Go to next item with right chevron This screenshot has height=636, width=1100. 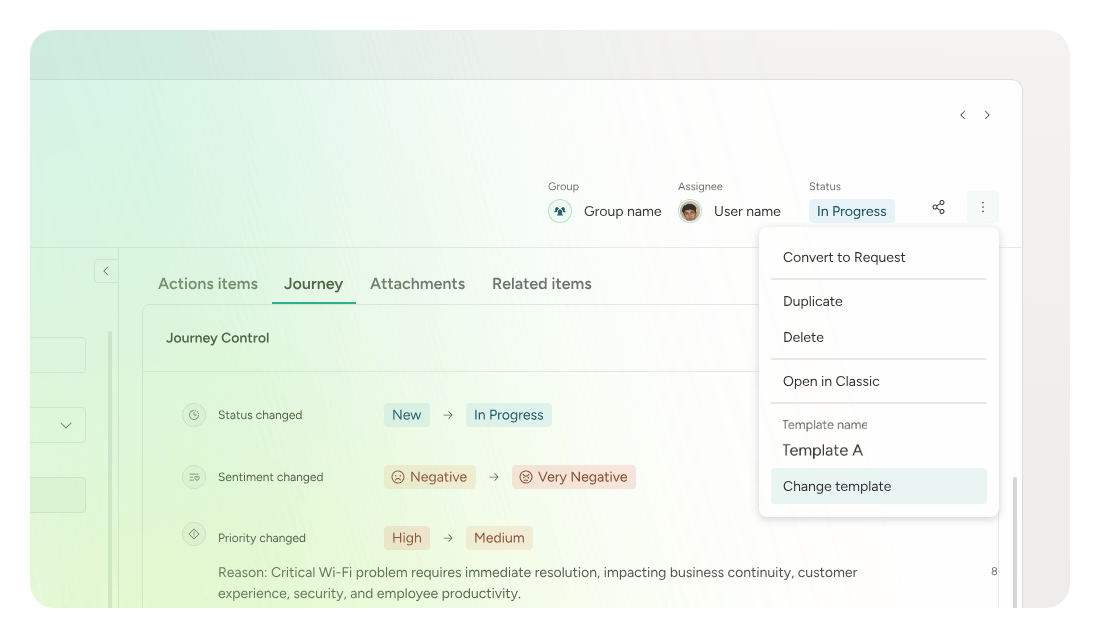987,115
